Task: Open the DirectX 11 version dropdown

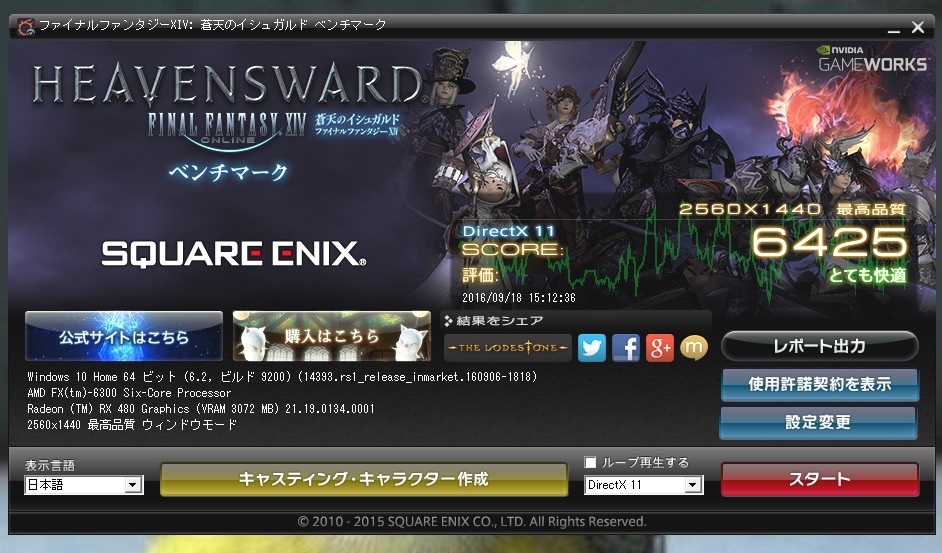Action: [x=643, y=484]
